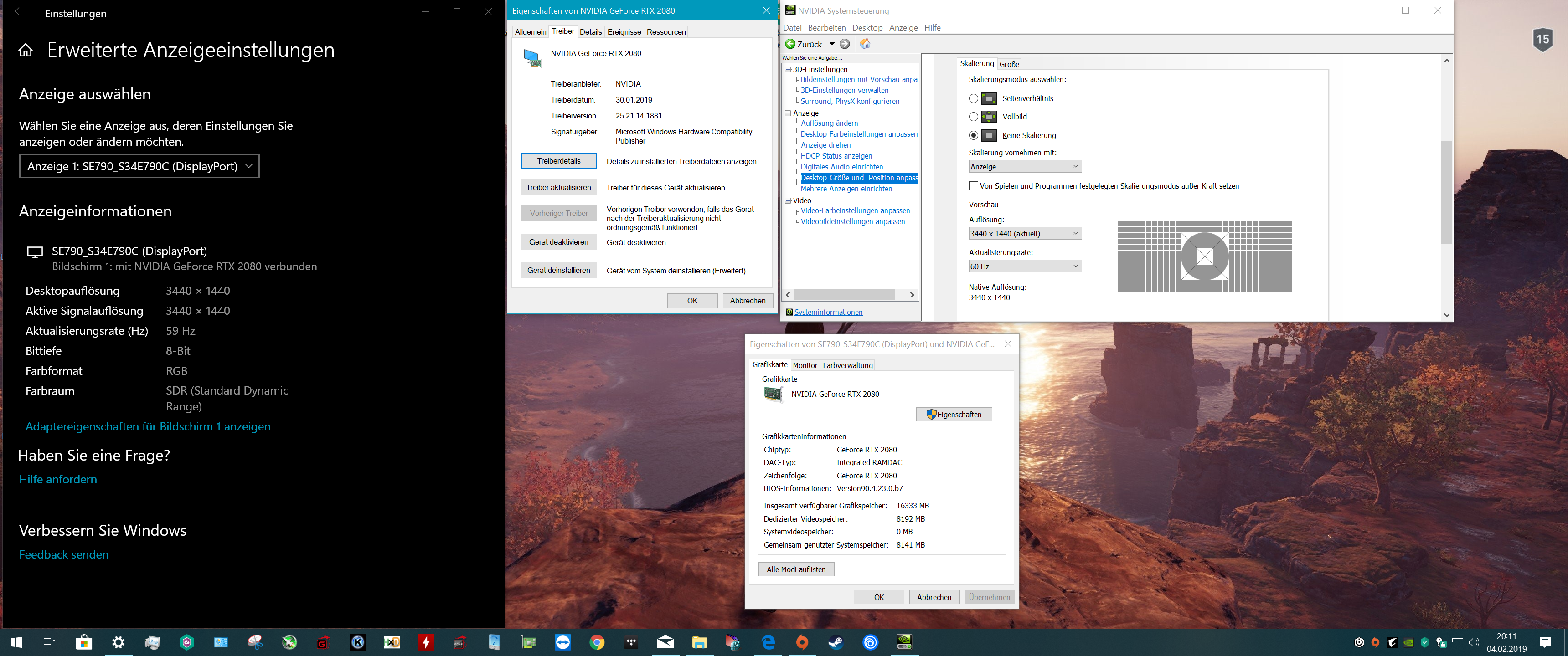Collapse the 3D-Einstellungen tree node
This screenshot has width=1568, height=656.
pyautogui.click(x=788, y=69)
